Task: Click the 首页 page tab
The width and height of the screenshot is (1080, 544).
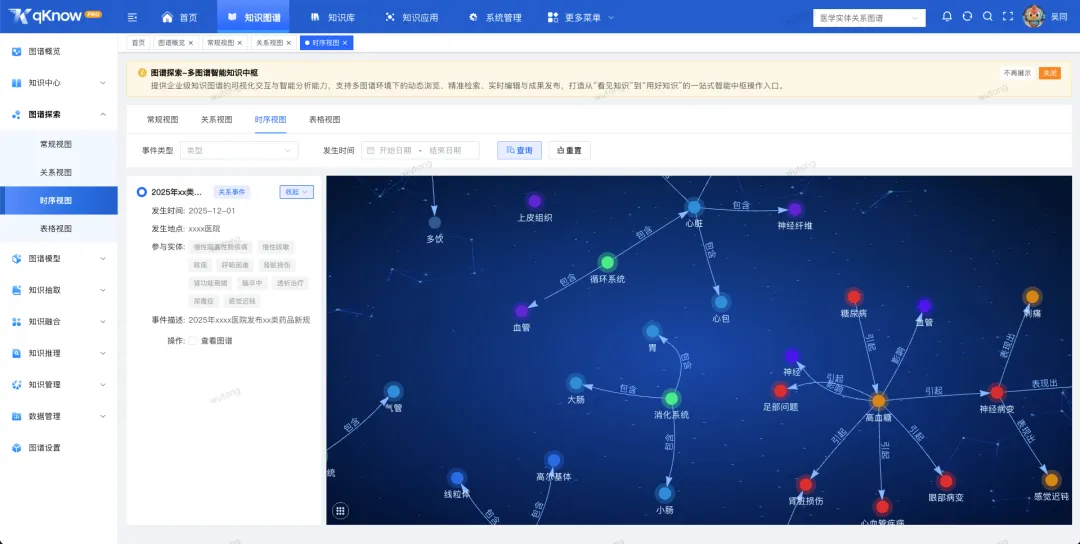Action: [x=138, y=43]
